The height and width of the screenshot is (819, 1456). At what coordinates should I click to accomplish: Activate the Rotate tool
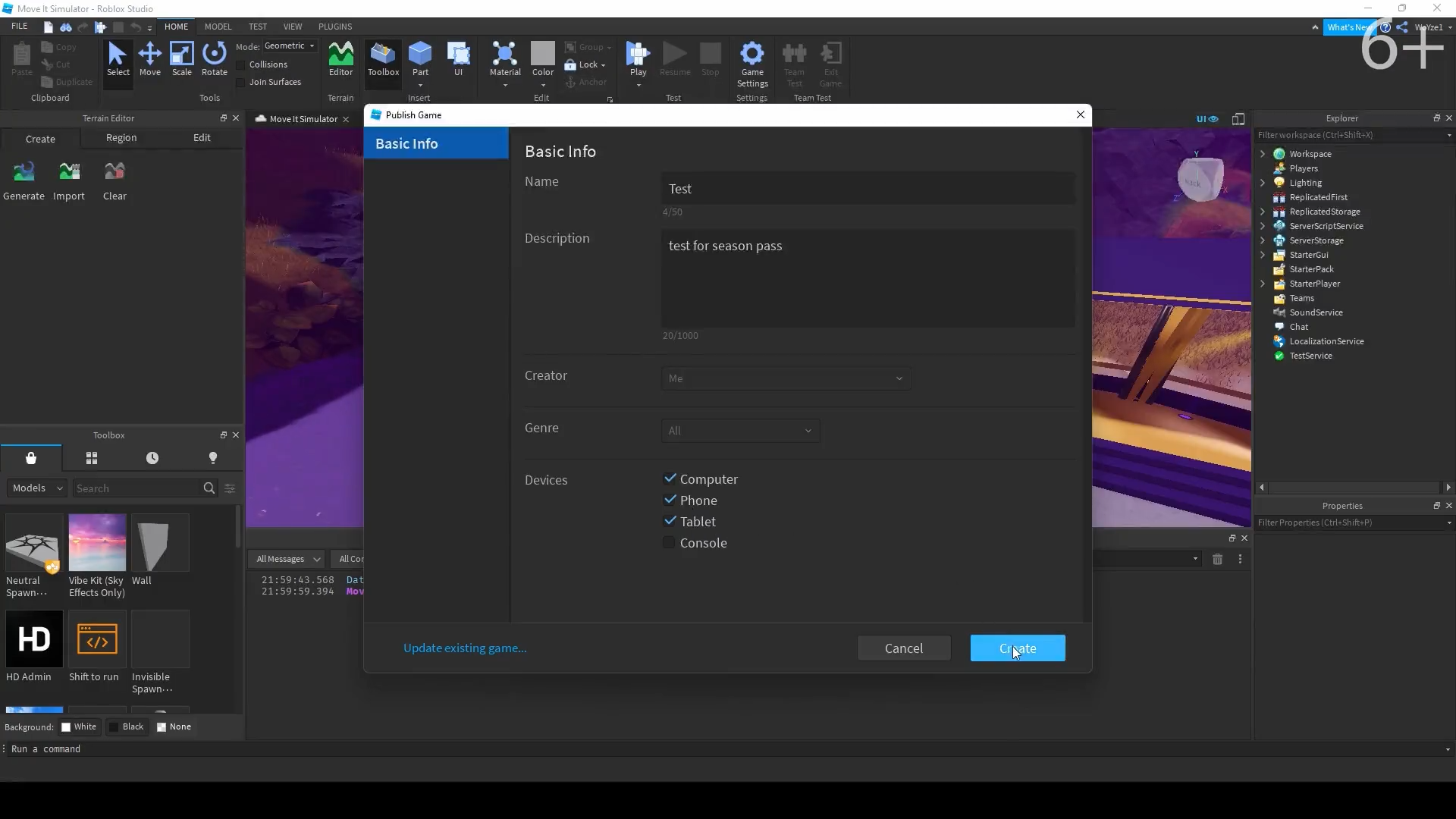point(215,60)
